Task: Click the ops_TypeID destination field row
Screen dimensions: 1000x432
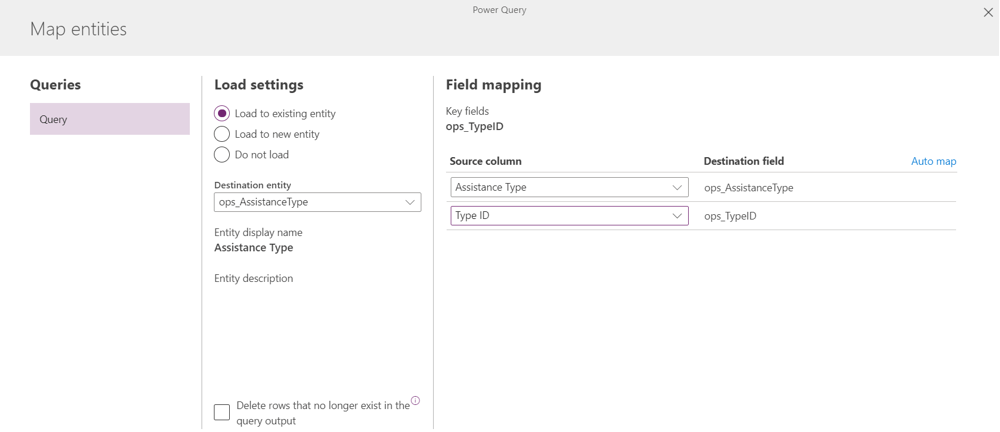Action: (x=730, y=216)
